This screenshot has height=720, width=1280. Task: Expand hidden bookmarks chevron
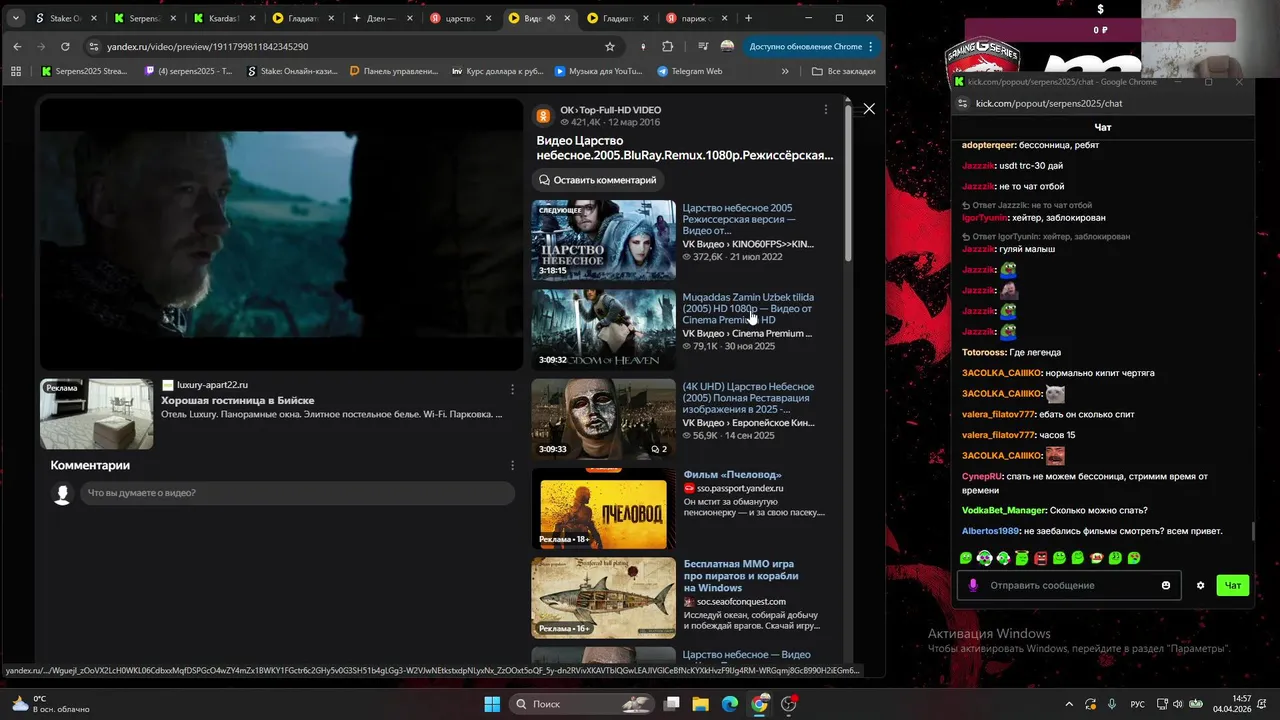tap(784, 71)
